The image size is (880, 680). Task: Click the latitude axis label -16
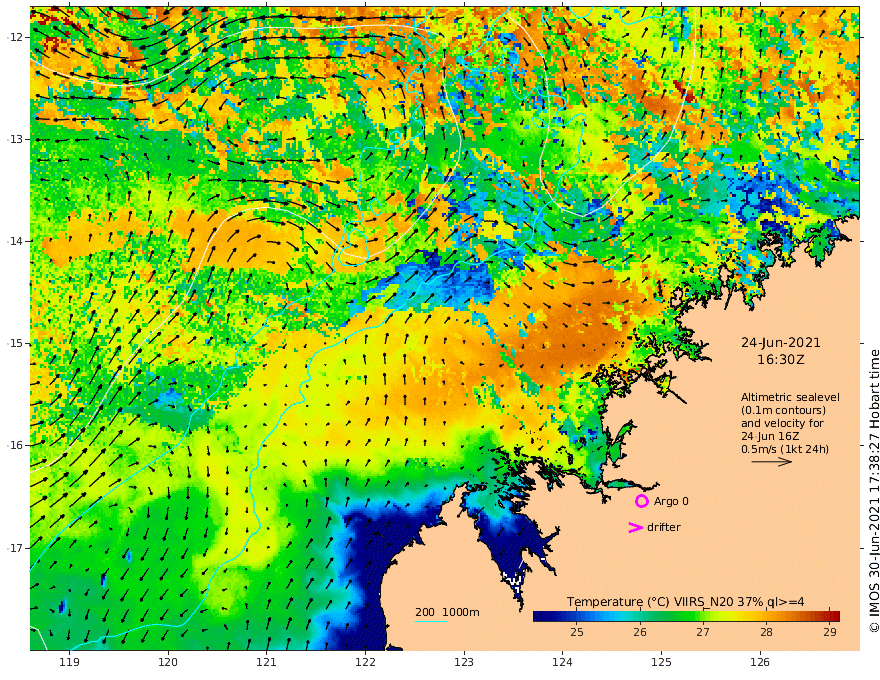click(15, 445)
